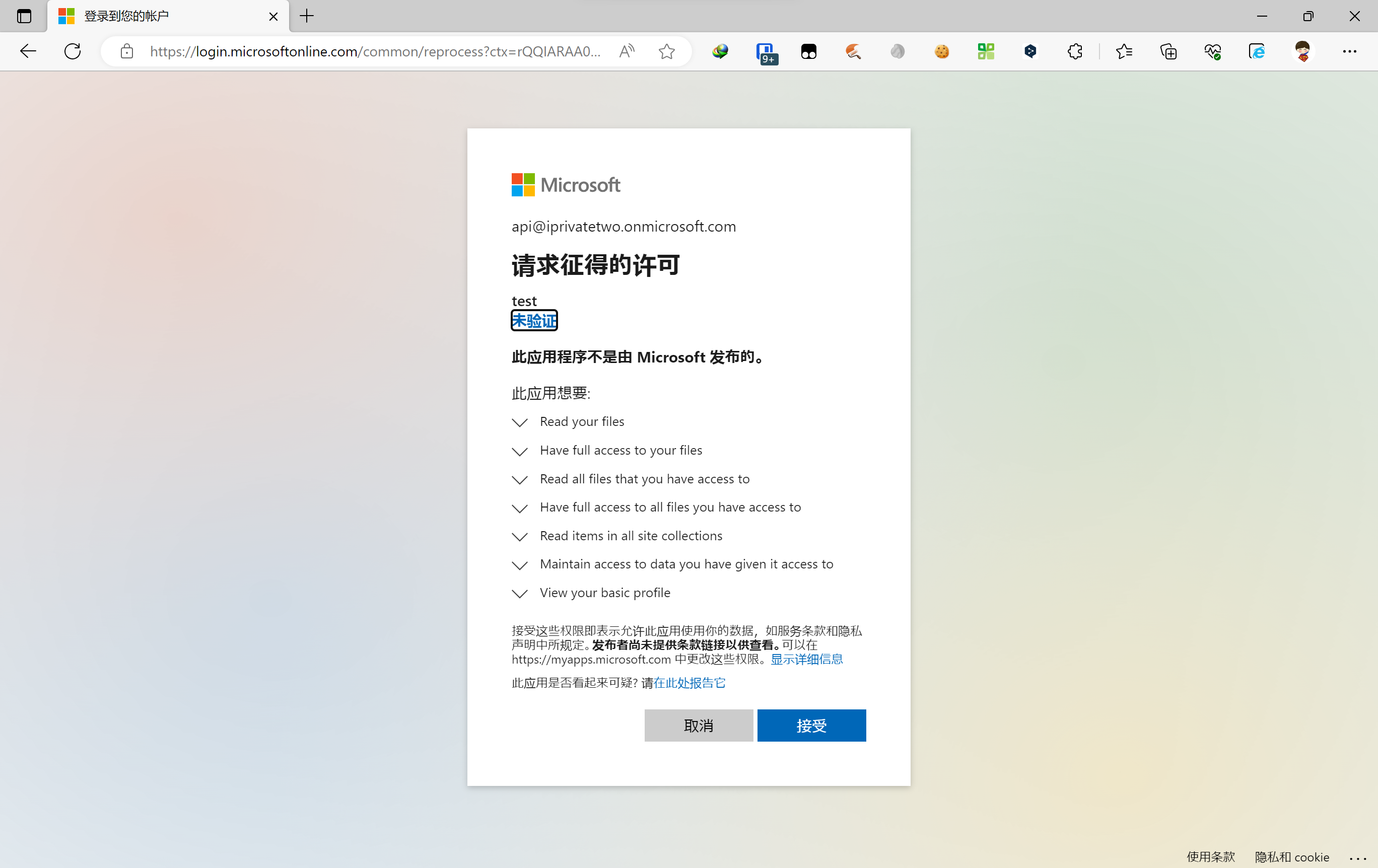Open the tab actions menu icon
Viewport: 1378px width, 868px height.
[x=24, y=16]
